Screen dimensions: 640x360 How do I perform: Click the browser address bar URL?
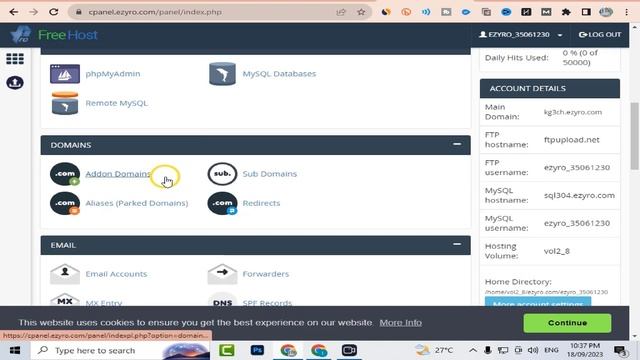click(x=155, y=12)
